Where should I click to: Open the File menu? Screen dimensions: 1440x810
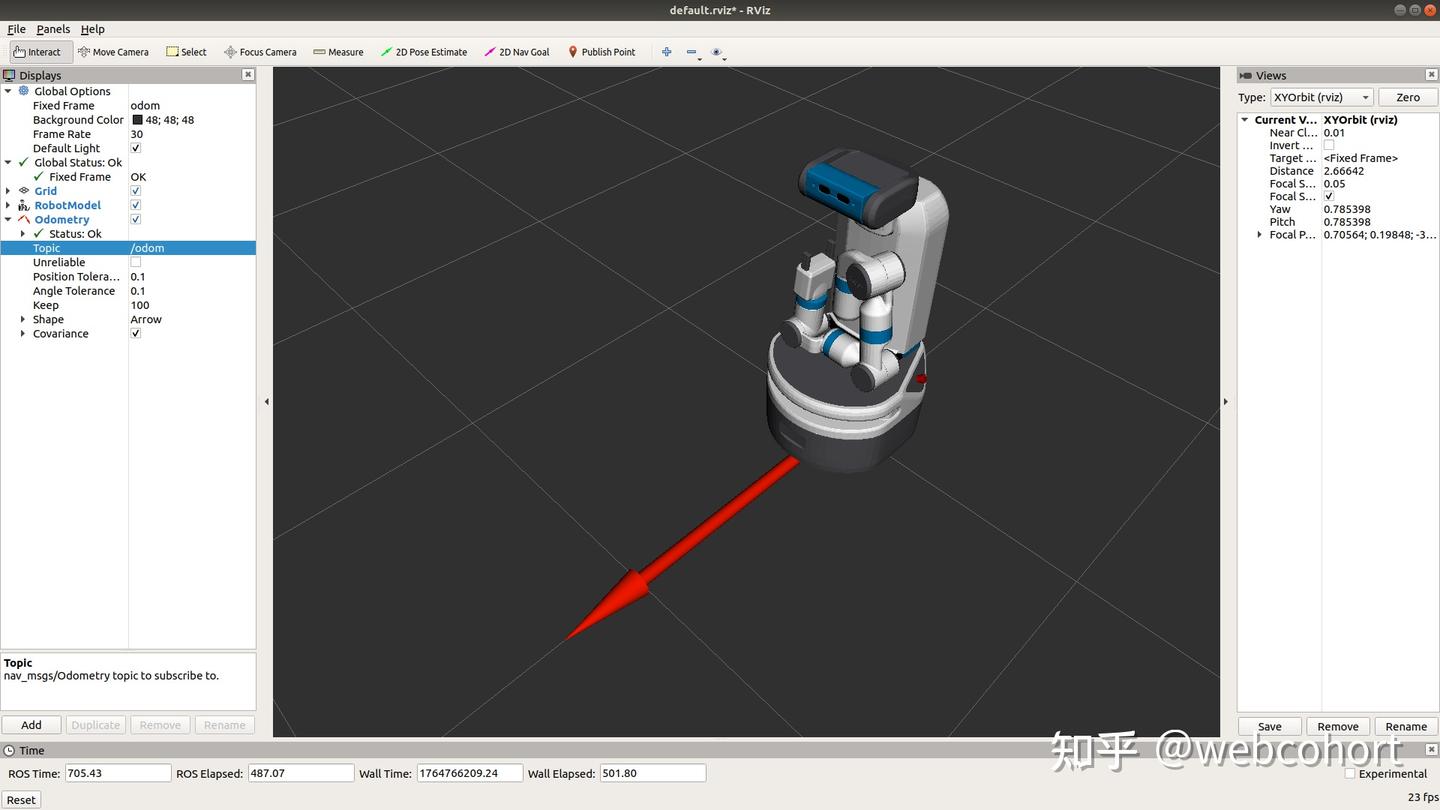point(16,29)
